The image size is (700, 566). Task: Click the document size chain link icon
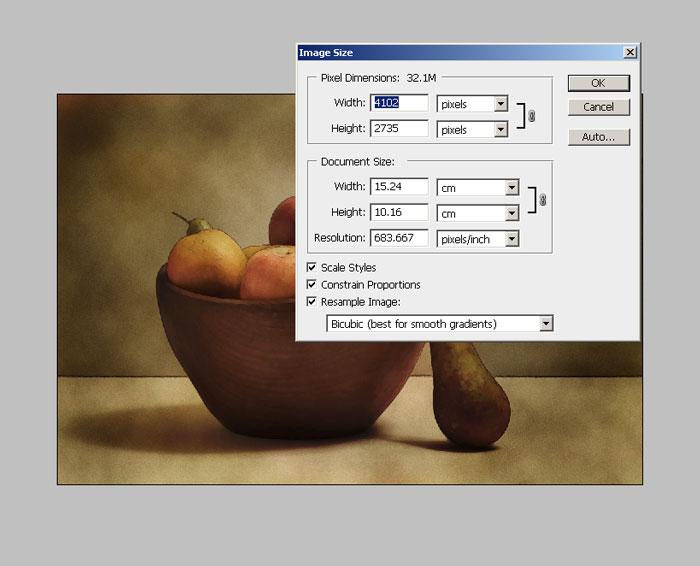[x=542, y=200]
